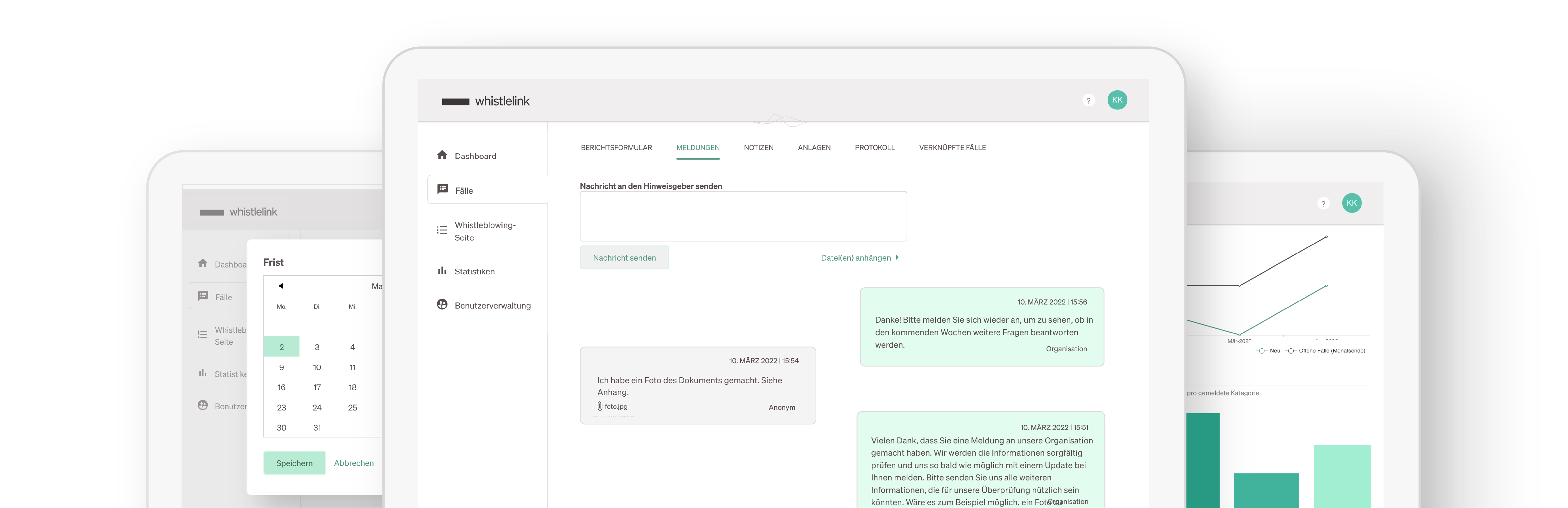Screen dimensions: 1568x508
Task: Open the Anlagen tab
Action: tap(814, 148)
